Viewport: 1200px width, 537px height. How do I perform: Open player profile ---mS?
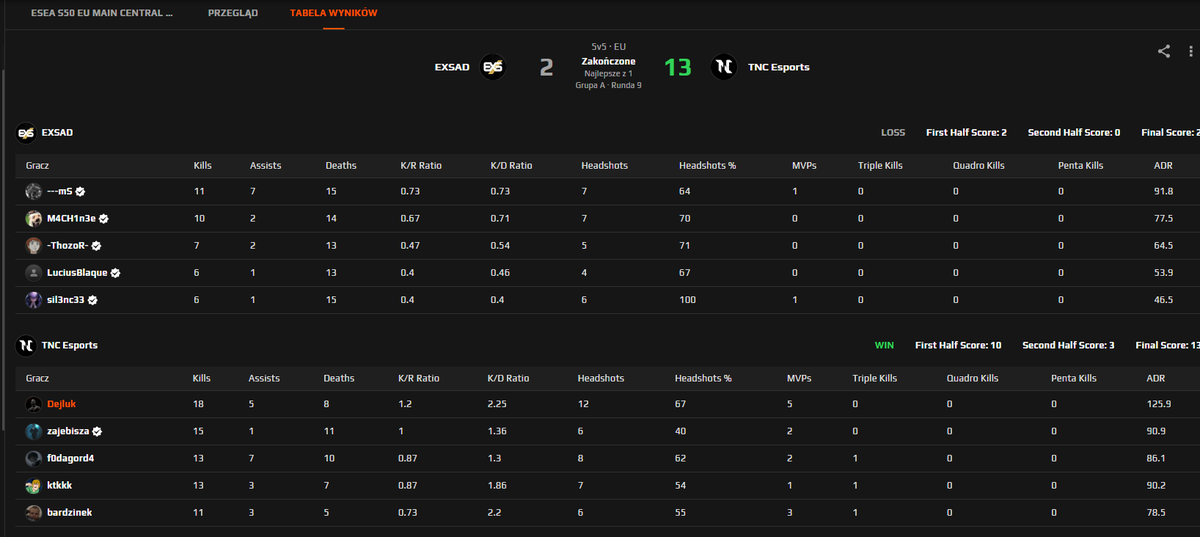(59, 191)
